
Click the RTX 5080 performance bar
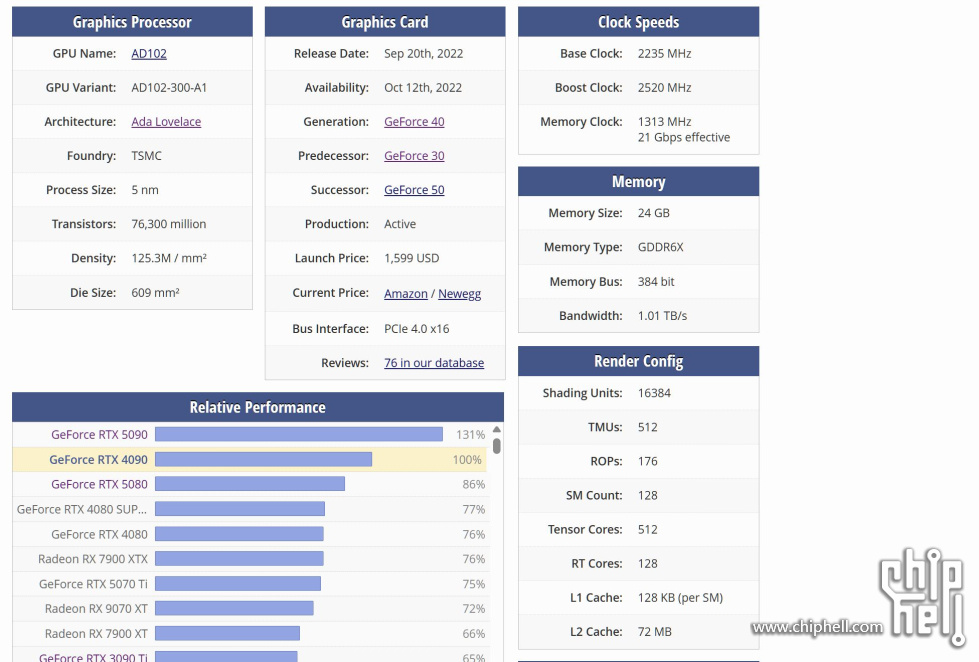coord(250,484)
